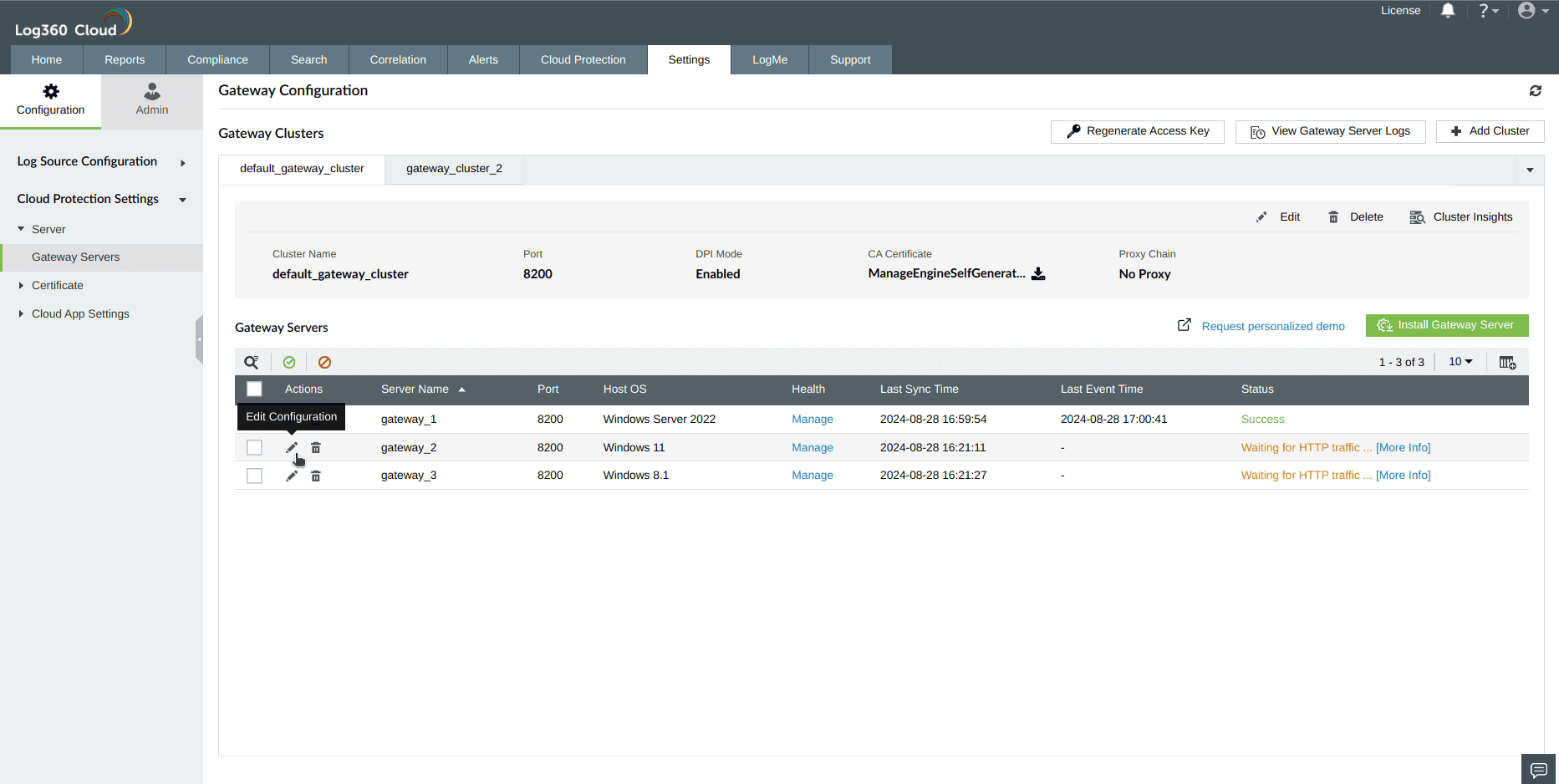Screen dimensions: 1559x784
Task: Select the disable gateway servers icon
Action: tap(324, 362)
